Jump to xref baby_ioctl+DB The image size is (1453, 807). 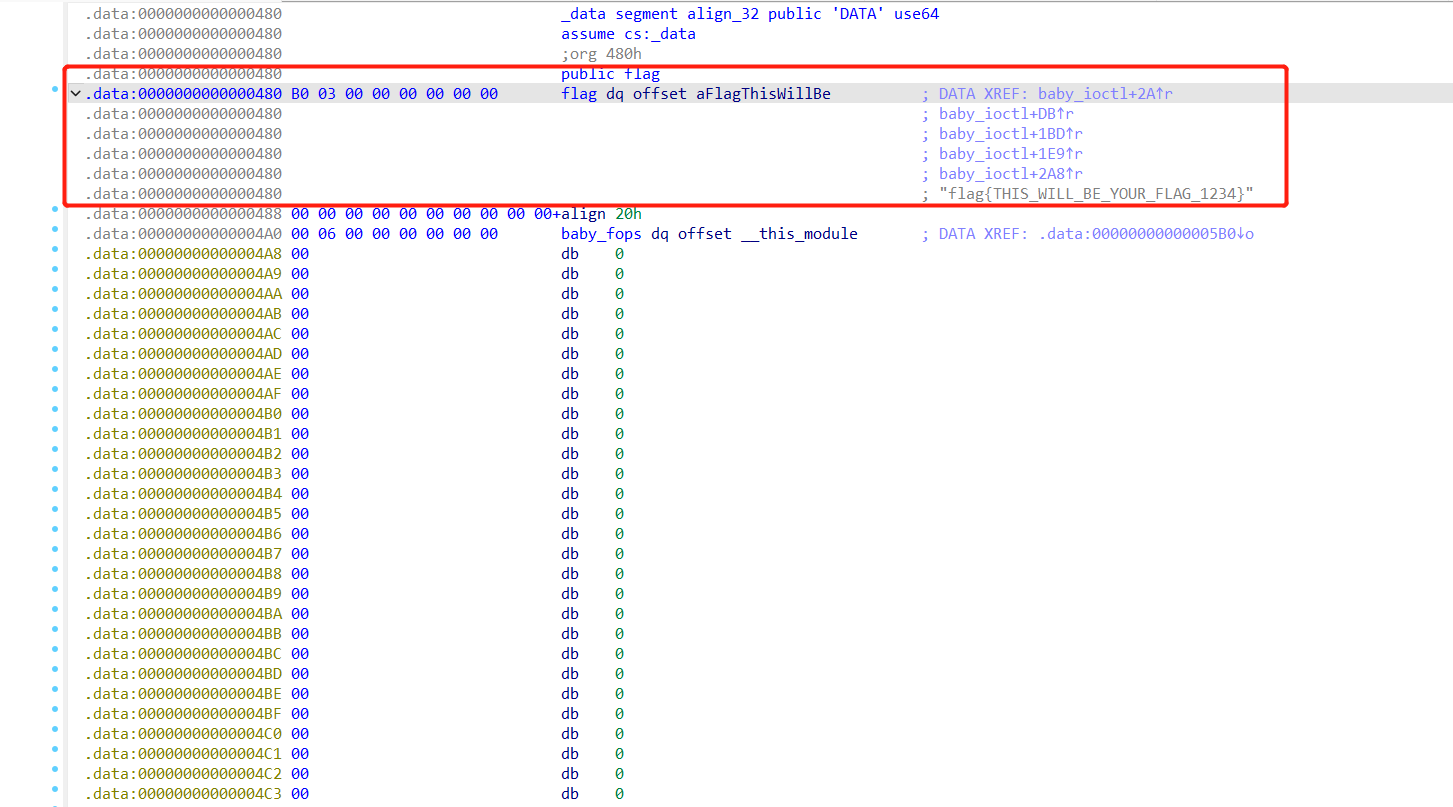point(1006,114)
